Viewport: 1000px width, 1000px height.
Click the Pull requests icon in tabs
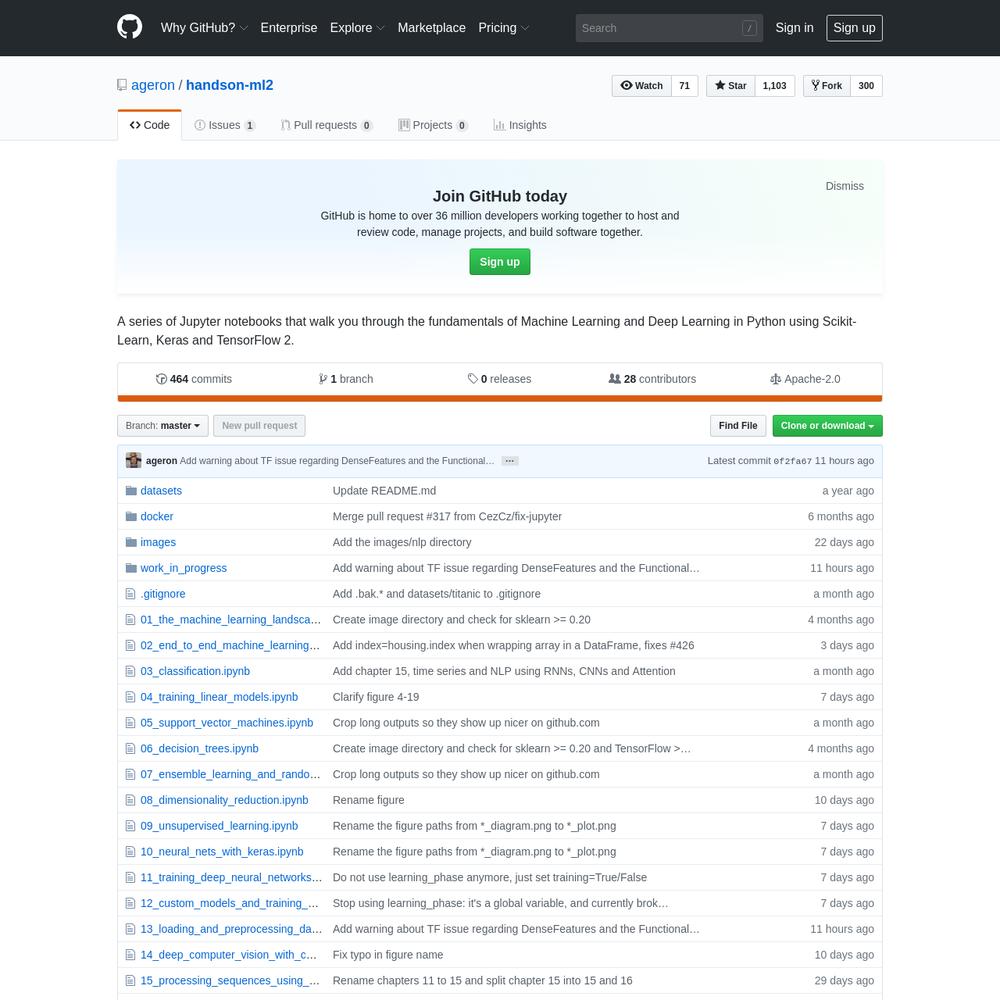285,125
